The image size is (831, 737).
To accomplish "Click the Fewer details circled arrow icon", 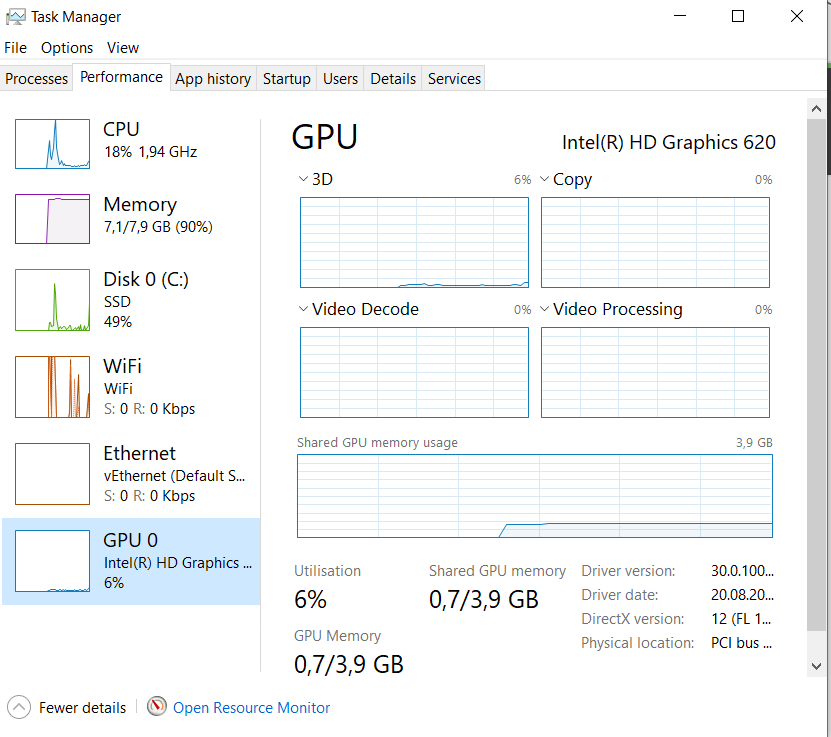I will pyautogui.click(x=19, y=707).
